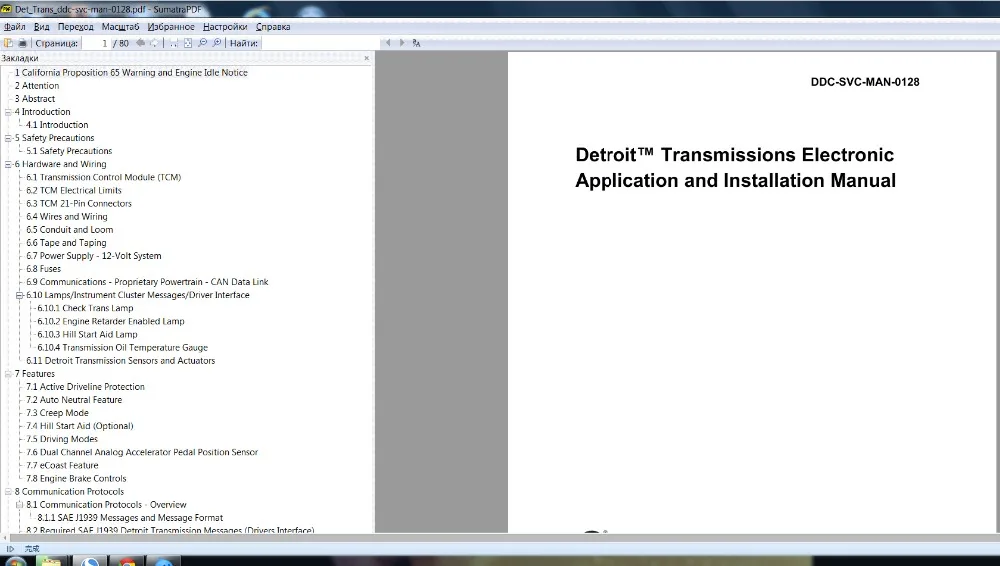Collapse the 4 Introduction tree node
Image resolution: width=1000 pixels, height=566 pixels.
pyautogui.click(x=8, y=112)
